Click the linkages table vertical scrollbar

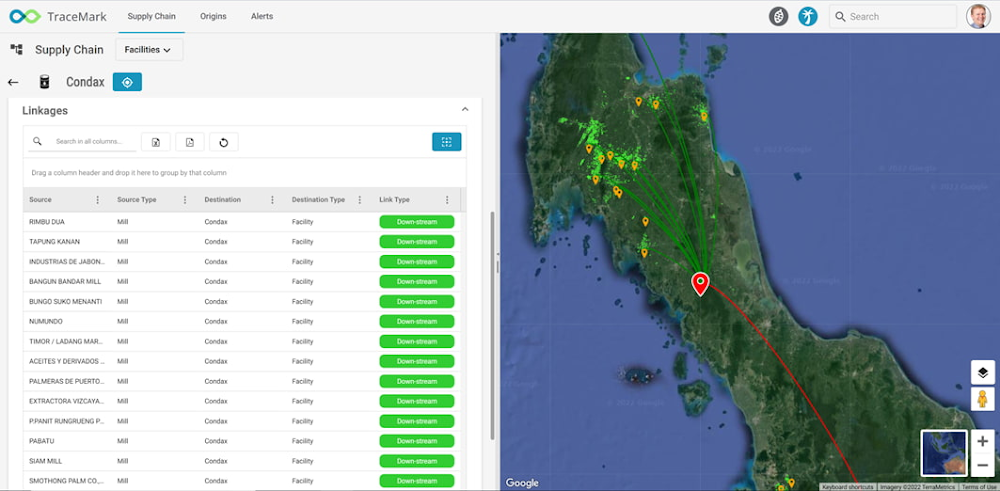pos(492,325)
